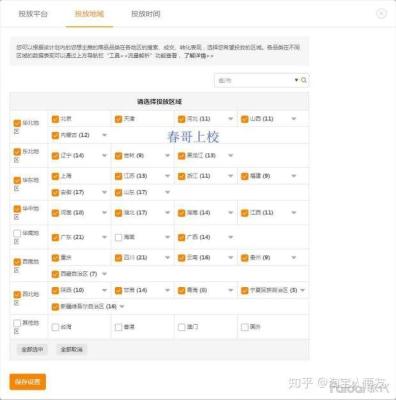Expand the 黑龙江 city list arrow
The width and height of the screenshot is (396, 400).
230,156
